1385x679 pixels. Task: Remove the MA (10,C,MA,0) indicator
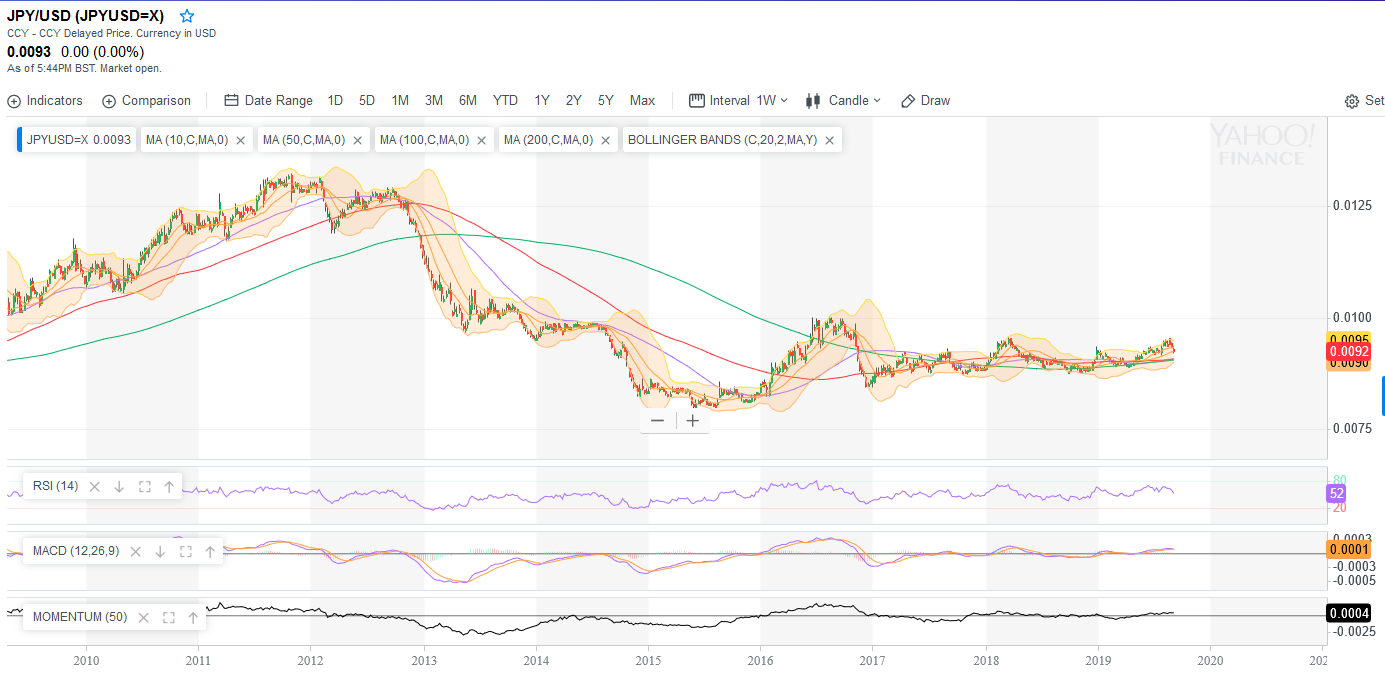pyautogui.click(x=240, y=141)
